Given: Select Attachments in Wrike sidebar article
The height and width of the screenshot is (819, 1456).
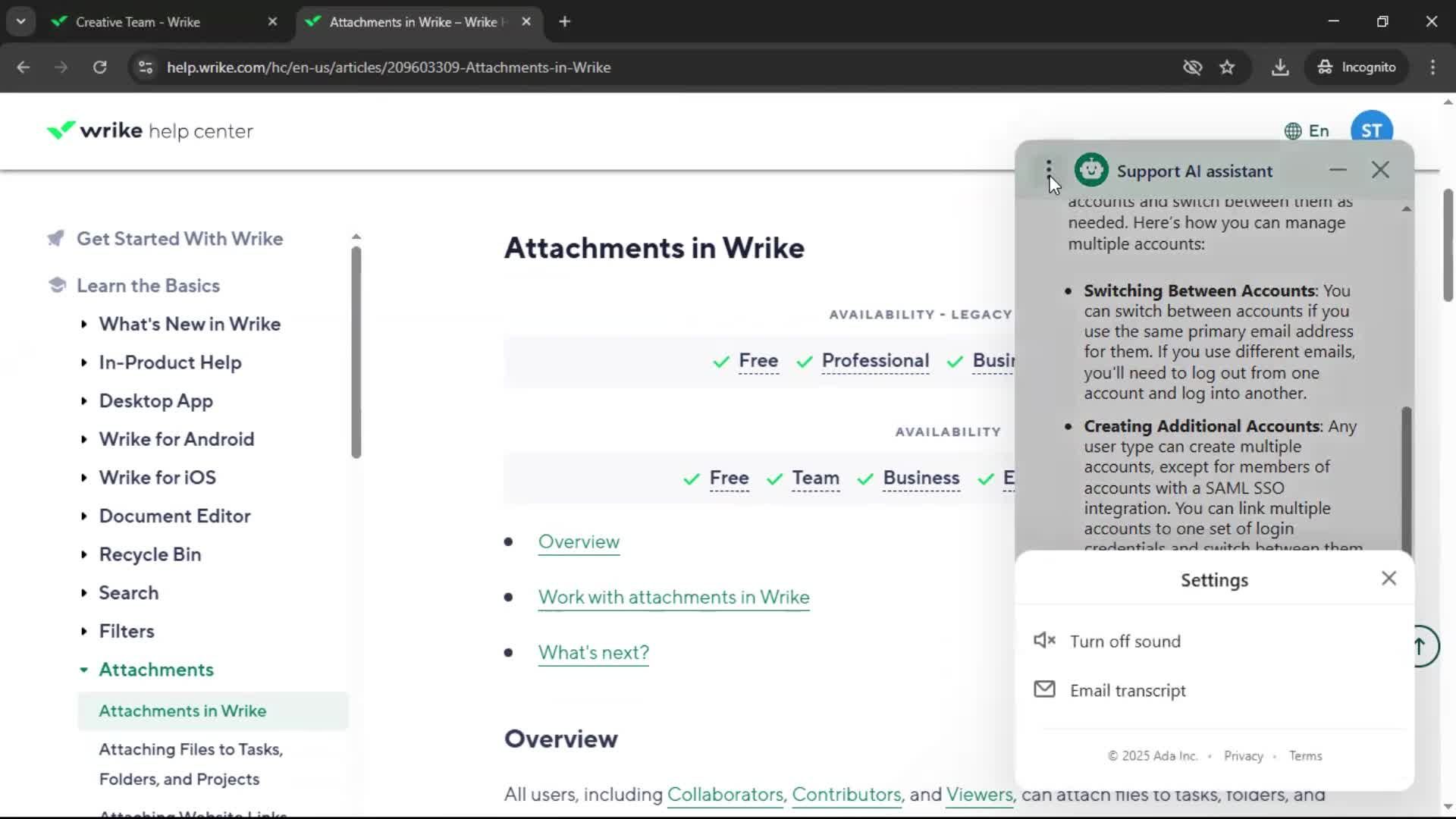Looking at the screenshot, I should 213,711.
